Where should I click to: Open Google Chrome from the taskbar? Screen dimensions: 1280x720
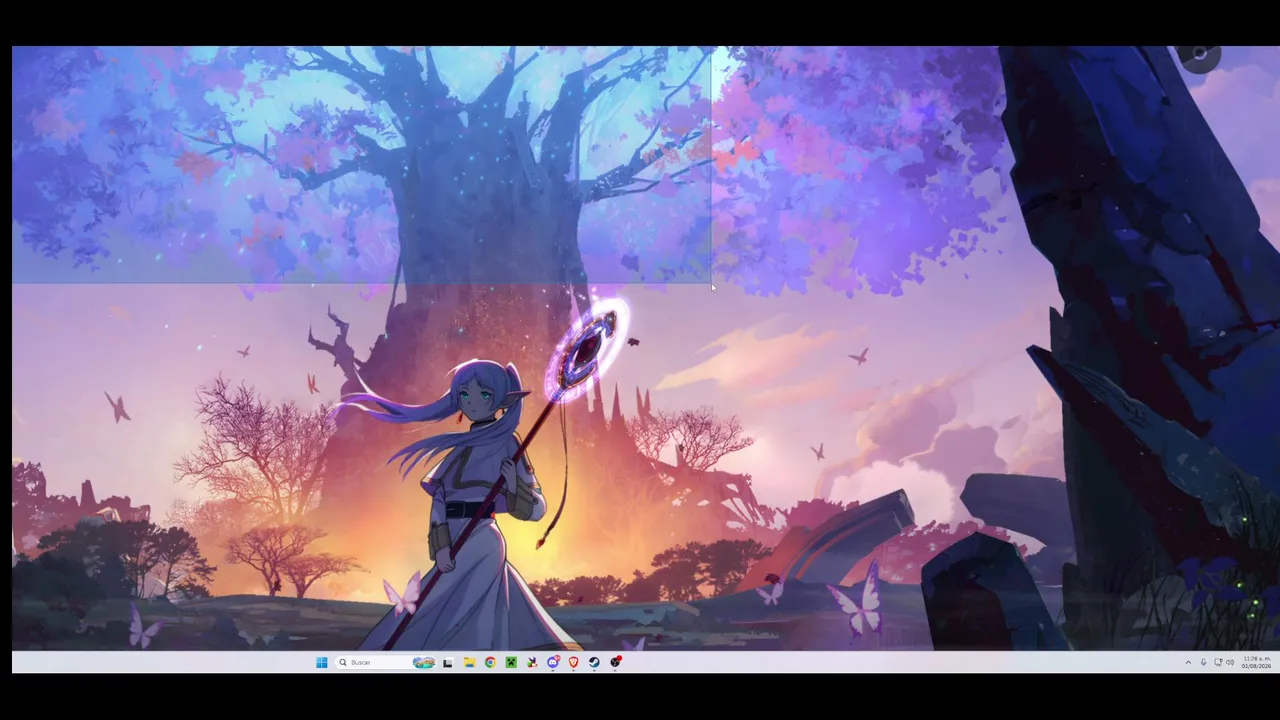coord(490,662)
